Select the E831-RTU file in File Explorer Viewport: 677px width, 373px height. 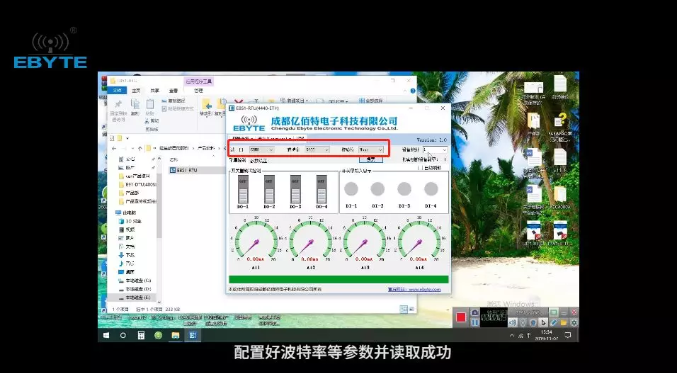(x=197, y=170)
